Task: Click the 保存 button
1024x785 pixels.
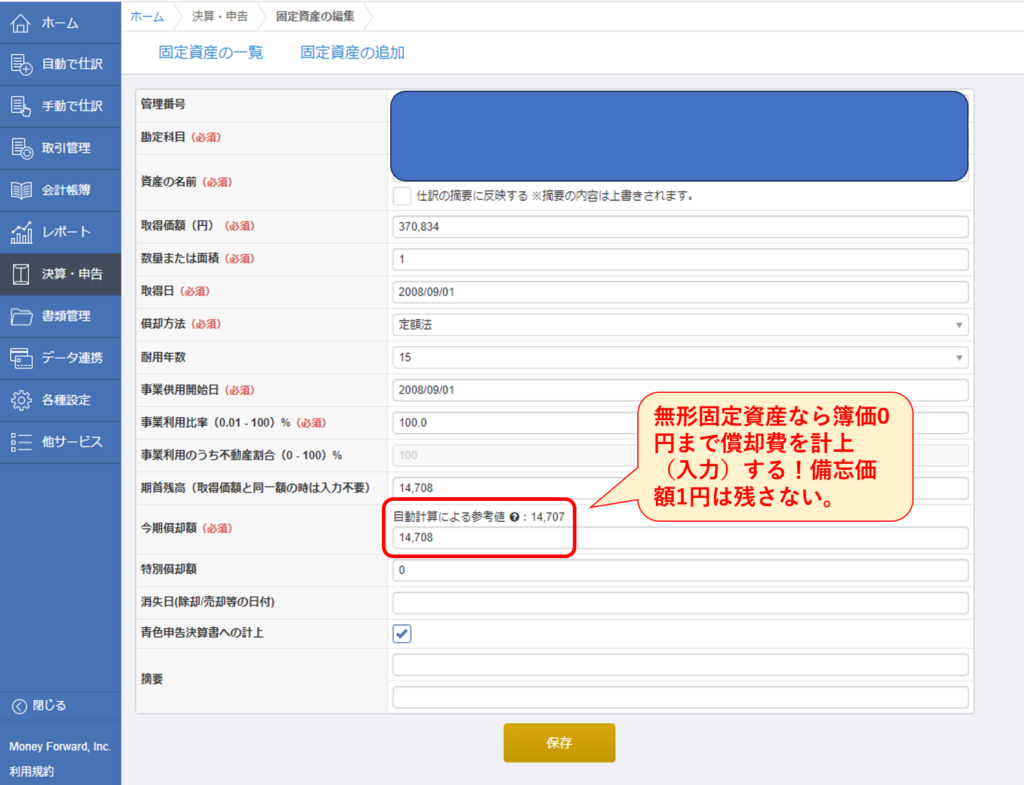Action: (x=559, y=743)
